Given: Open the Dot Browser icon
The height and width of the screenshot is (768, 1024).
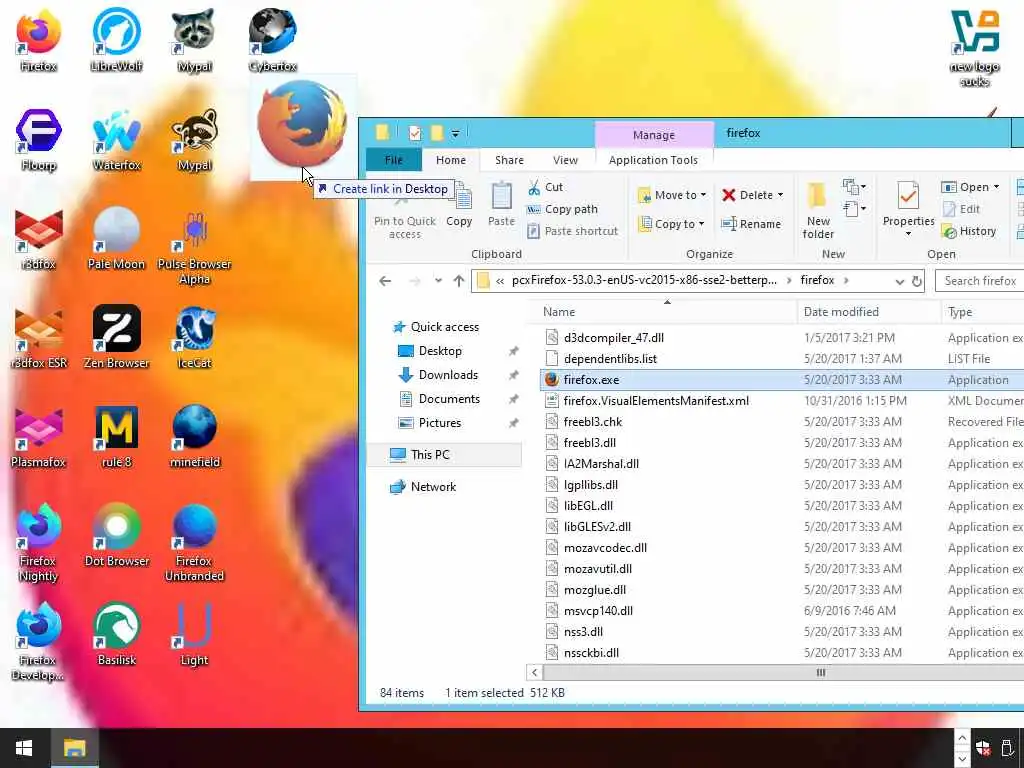Looking at the screenshot, I should point(116,536).
